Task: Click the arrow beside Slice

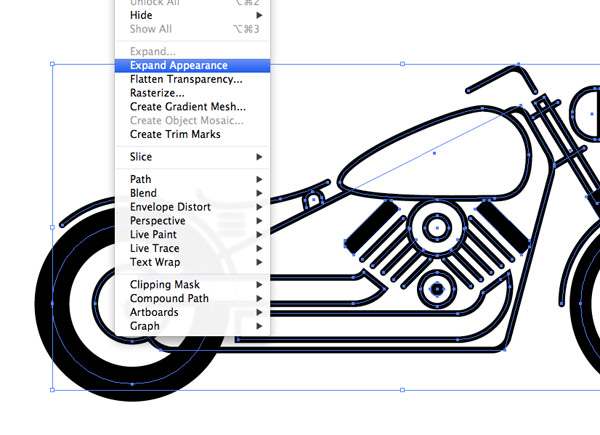Action: 259,157
